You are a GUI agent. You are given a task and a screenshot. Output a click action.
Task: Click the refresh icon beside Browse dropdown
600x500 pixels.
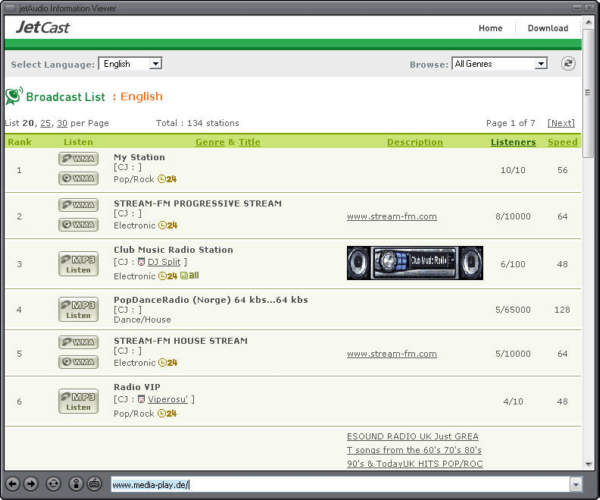tap(568, 64)
